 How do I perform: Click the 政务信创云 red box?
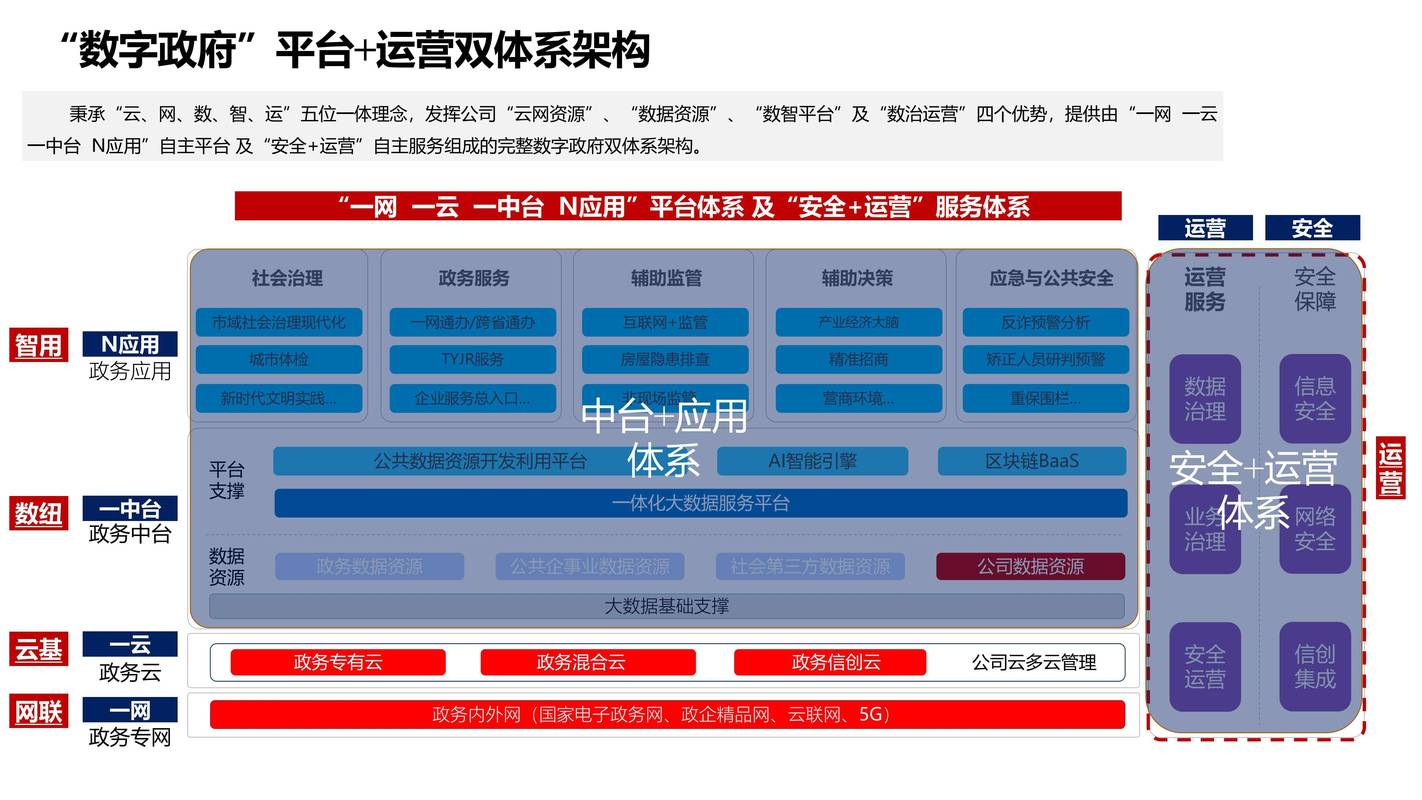(829, 662)
